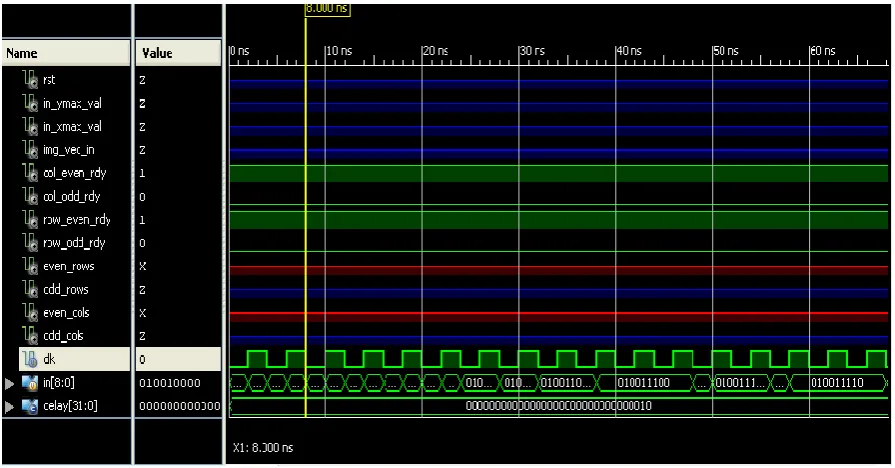This screenshot has height=468, width=895.
Task: Click the even_rows value X cell
Action: (x=142, y=267)
